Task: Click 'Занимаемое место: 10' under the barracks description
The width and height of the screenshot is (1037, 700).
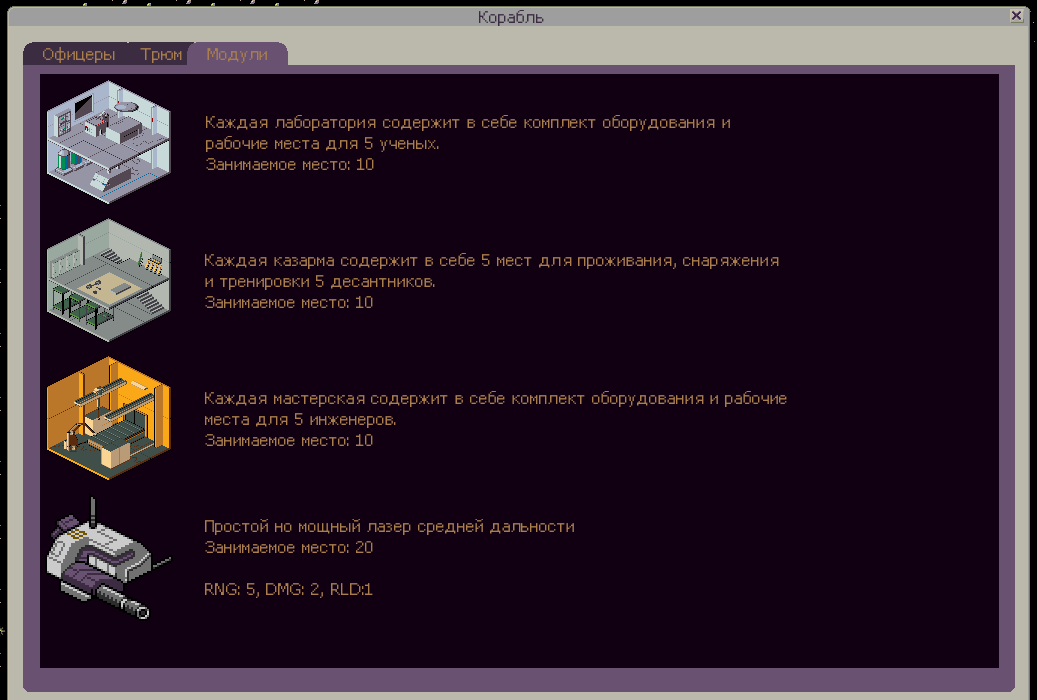Action: (x=288, y=303)
